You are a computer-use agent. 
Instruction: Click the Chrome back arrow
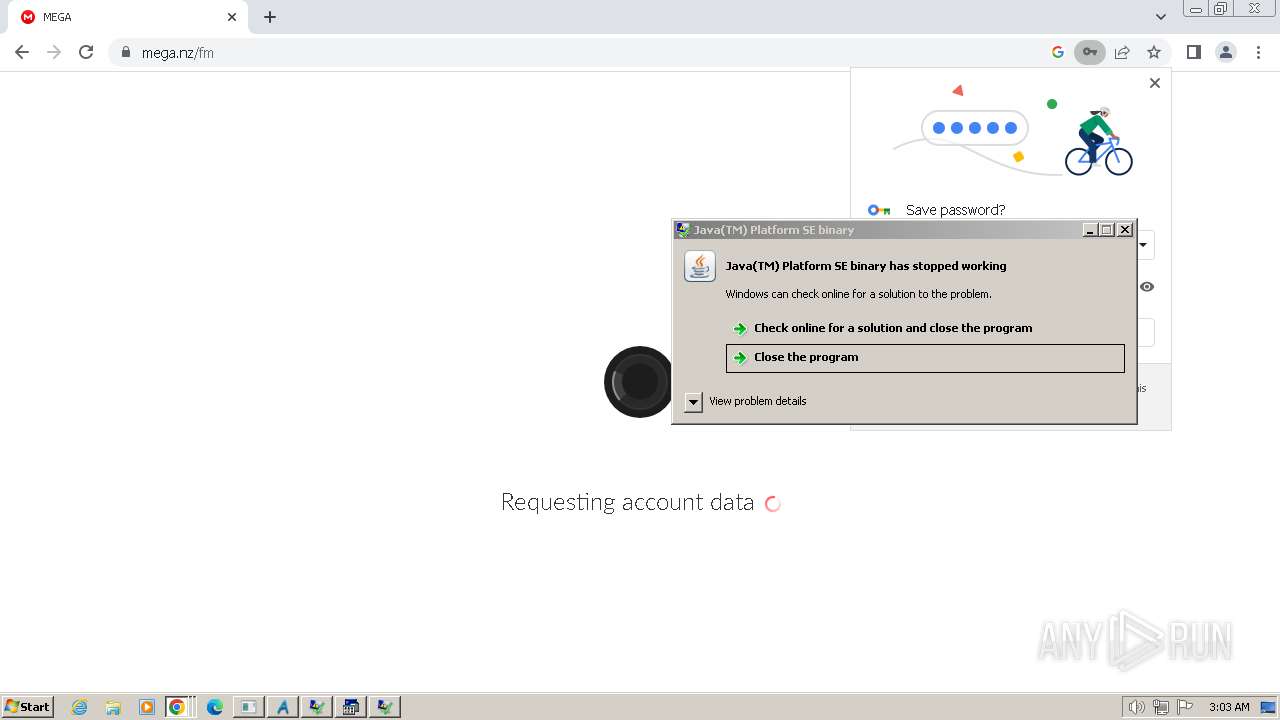tap(22, 52)
